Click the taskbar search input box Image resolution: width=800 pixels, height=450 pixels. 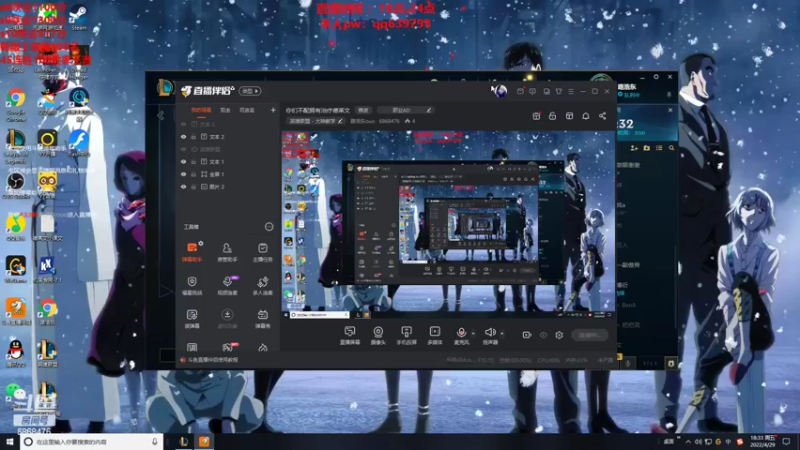[92, 442]
